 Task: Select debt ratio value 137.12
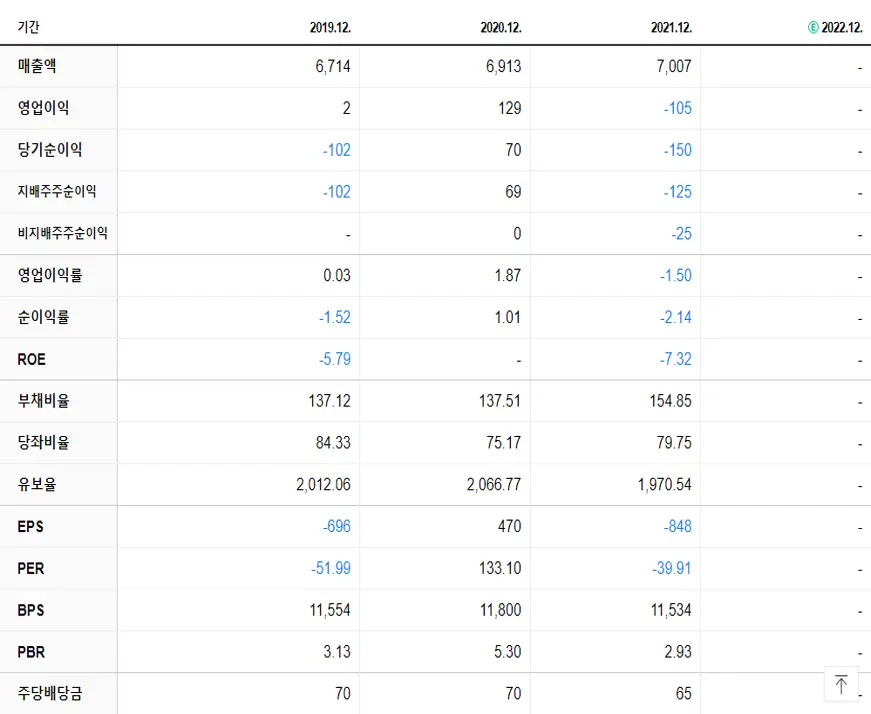coord(329,401)
